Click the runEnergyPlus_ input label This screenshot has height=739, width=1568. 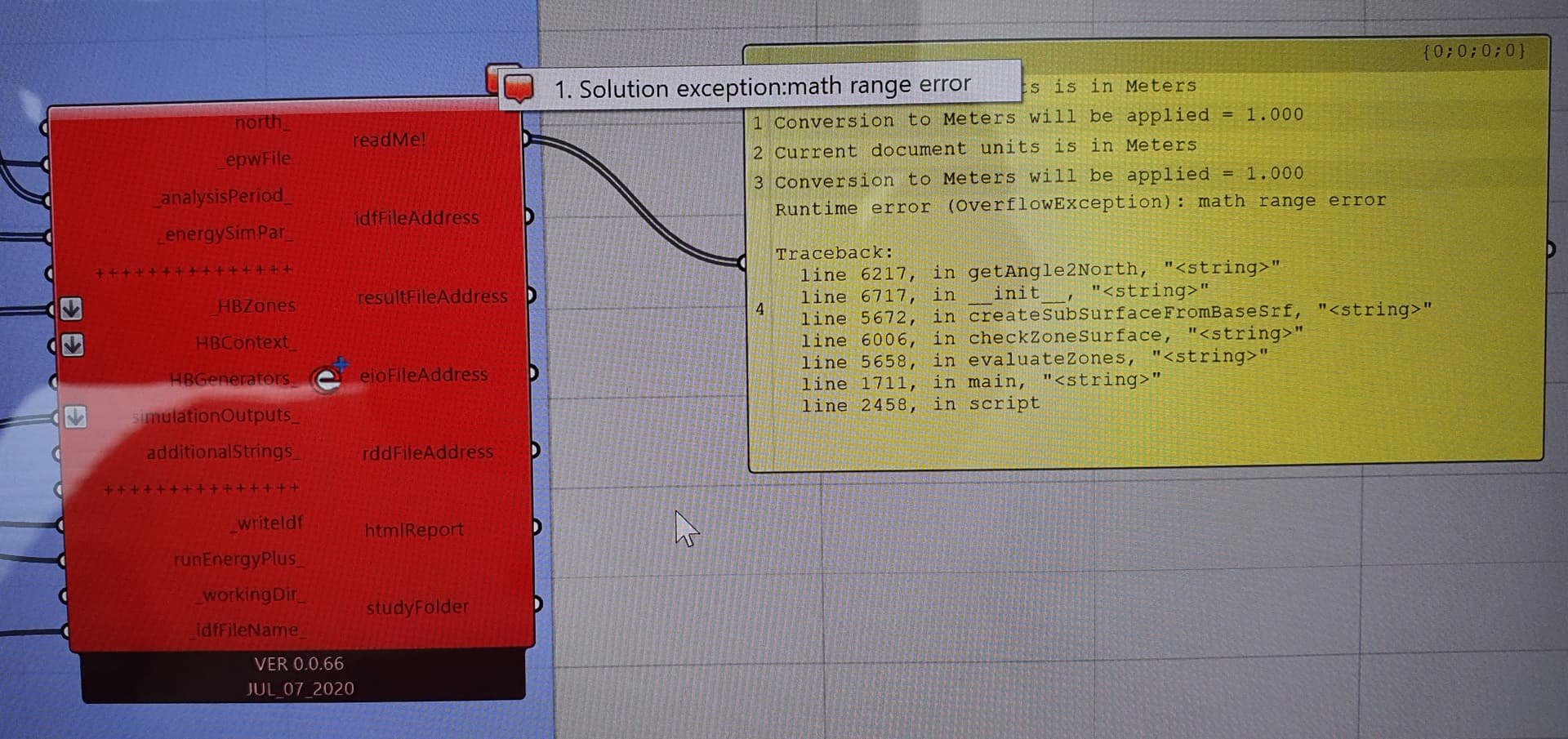click(240, 560)
